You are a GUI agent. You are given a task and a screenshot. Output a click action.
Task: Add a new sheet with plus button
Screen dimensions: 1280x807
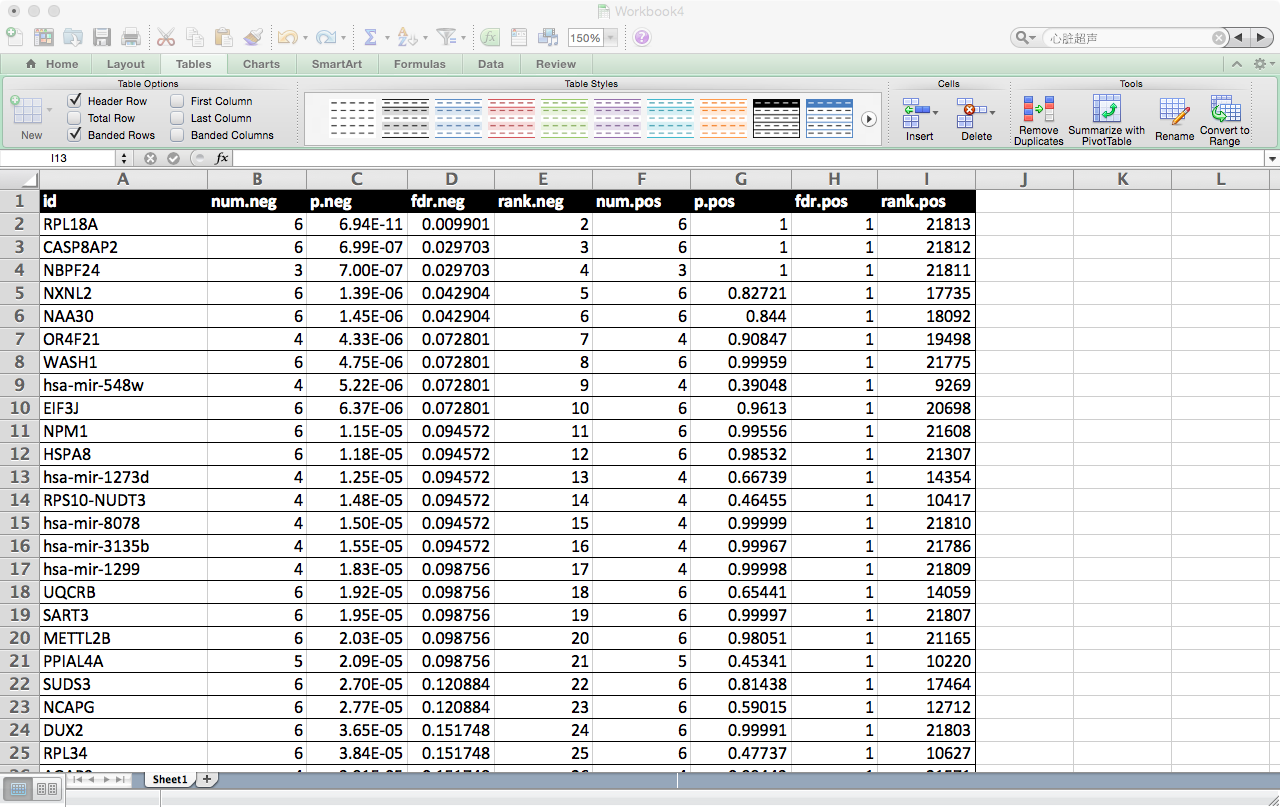(x=207, y=779)
